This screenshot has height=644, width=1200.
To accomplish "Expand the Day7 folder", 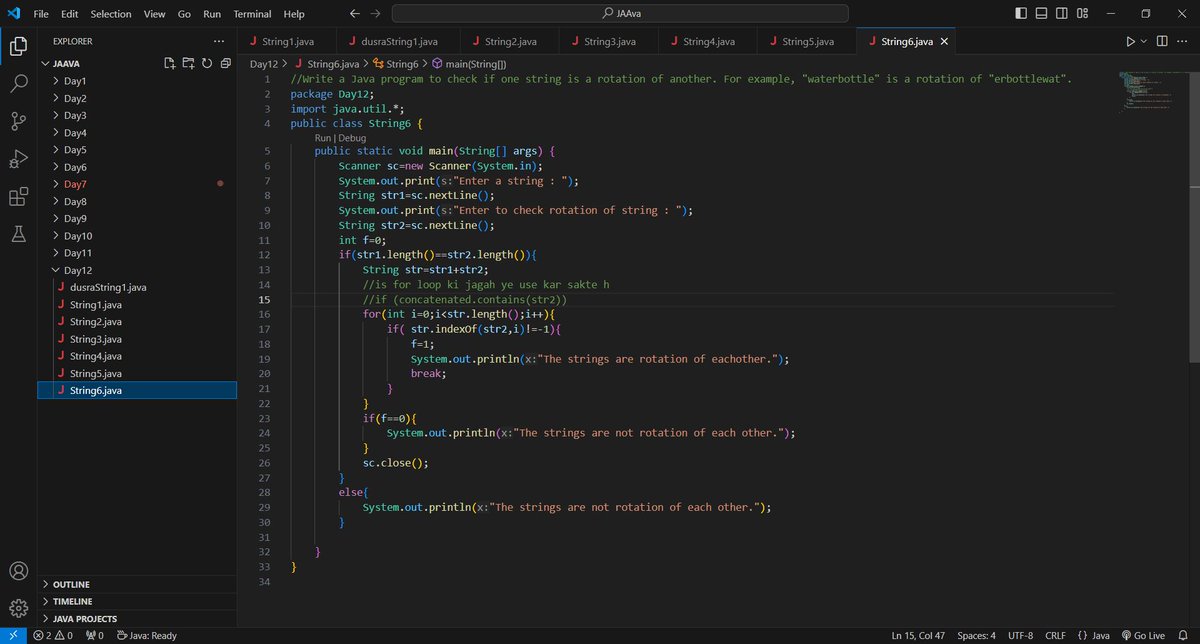I will [x=137, y=184].
